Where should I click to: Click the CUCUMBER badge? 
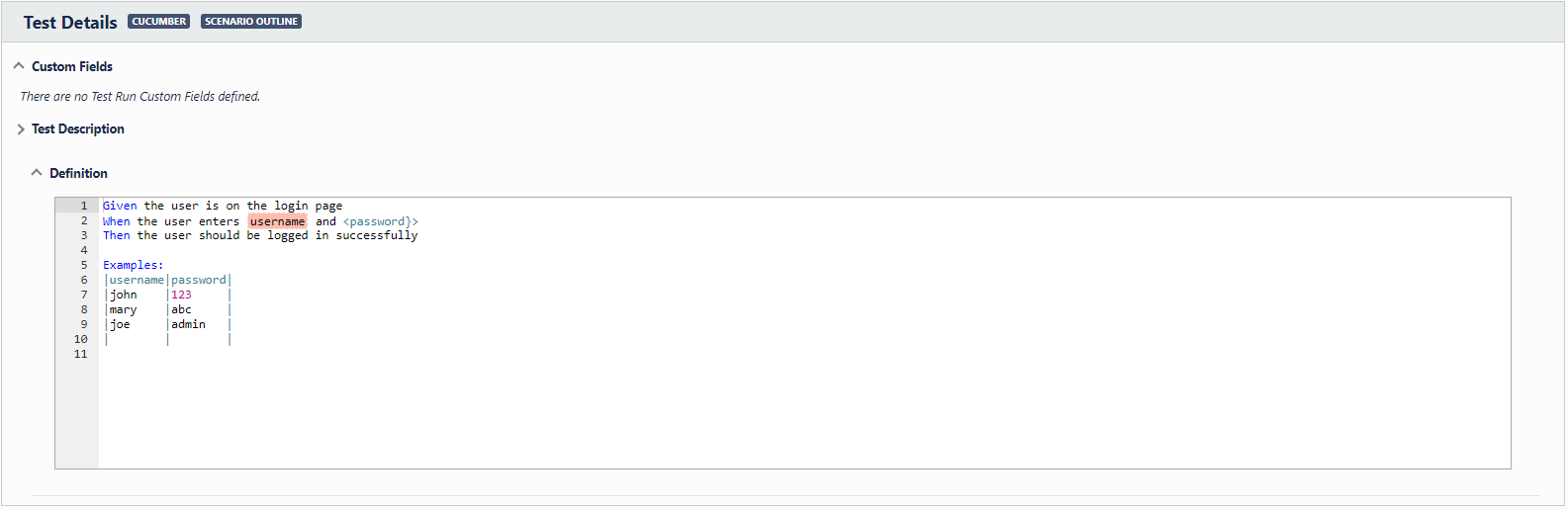[158, 22]
